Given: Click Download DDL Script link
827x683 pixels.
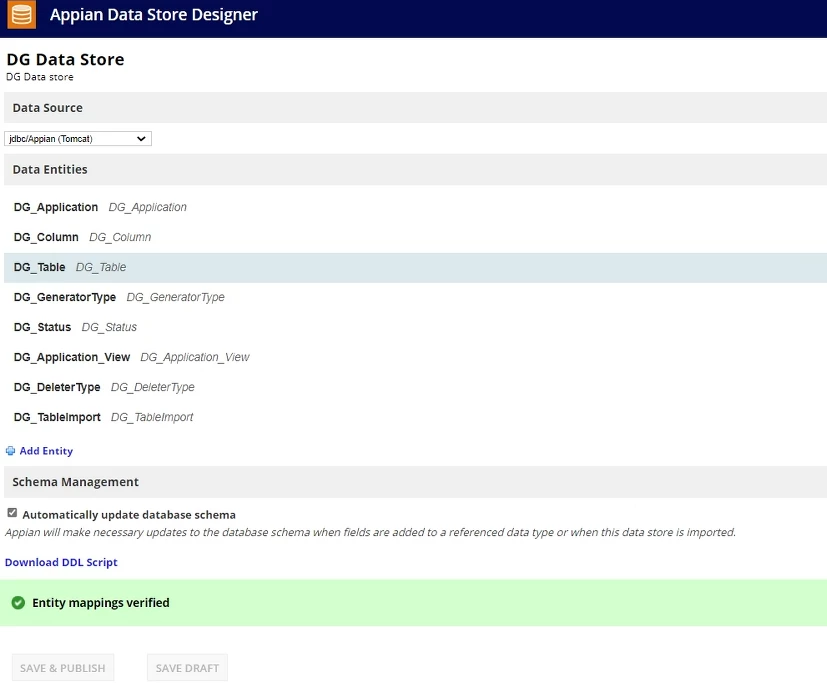Looking at the screenshot, I should click(61, 562).
